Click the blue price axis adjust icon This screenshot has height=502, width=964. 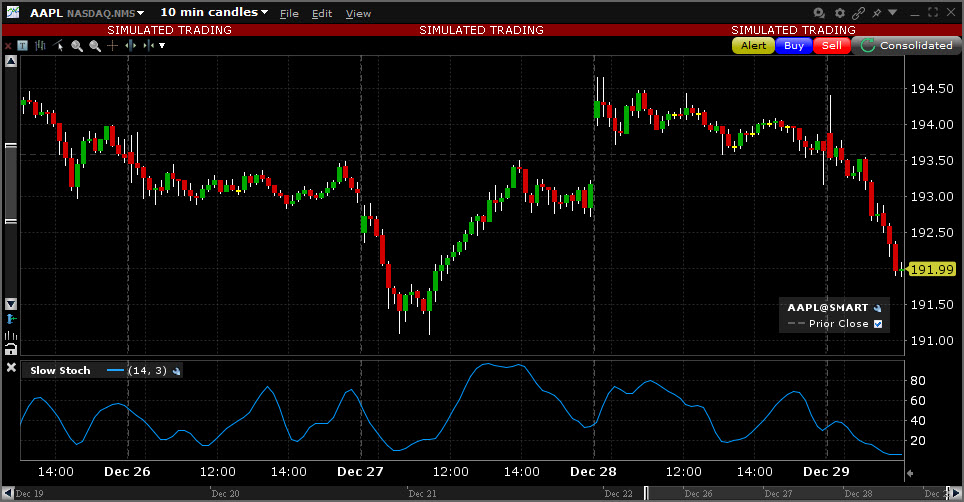[x=11, y=319]
